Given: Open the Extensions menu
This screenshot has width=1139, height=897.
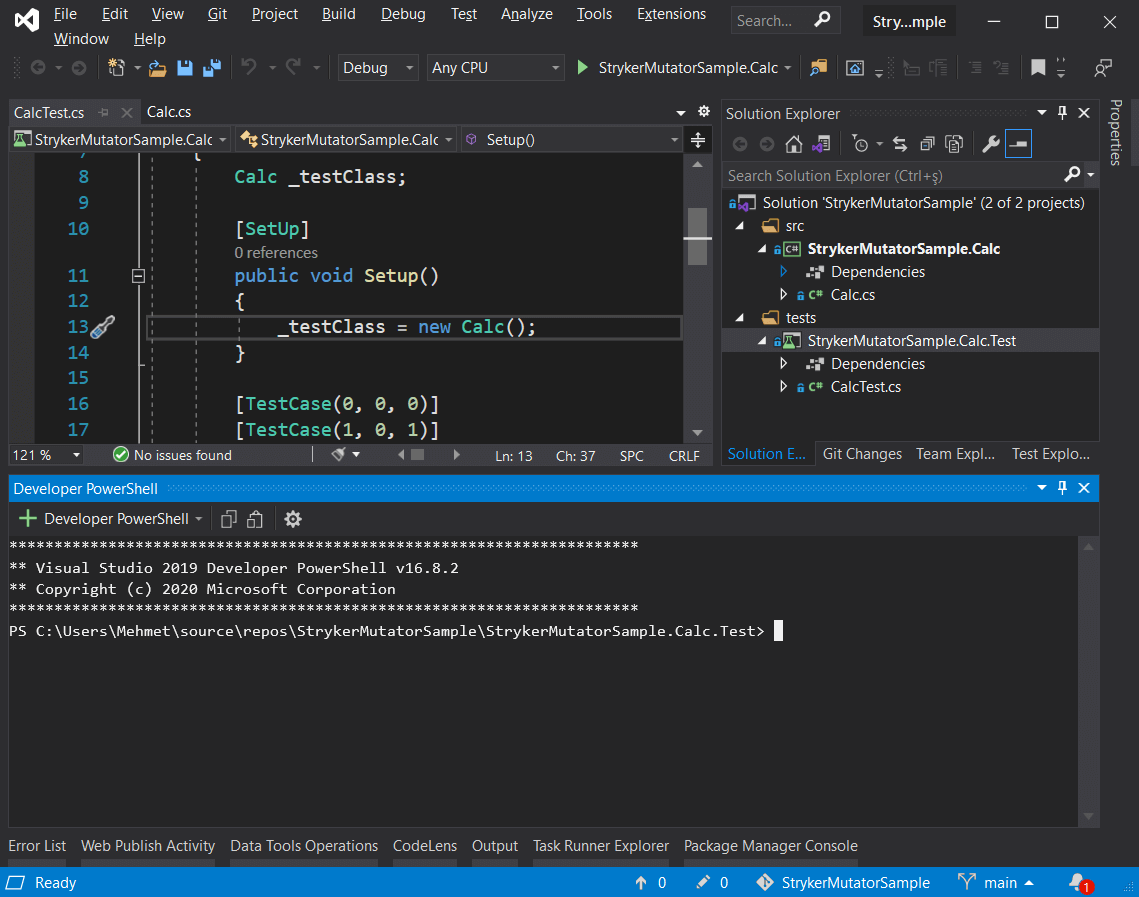Looking at the screenshot, I should coord(671,14).
